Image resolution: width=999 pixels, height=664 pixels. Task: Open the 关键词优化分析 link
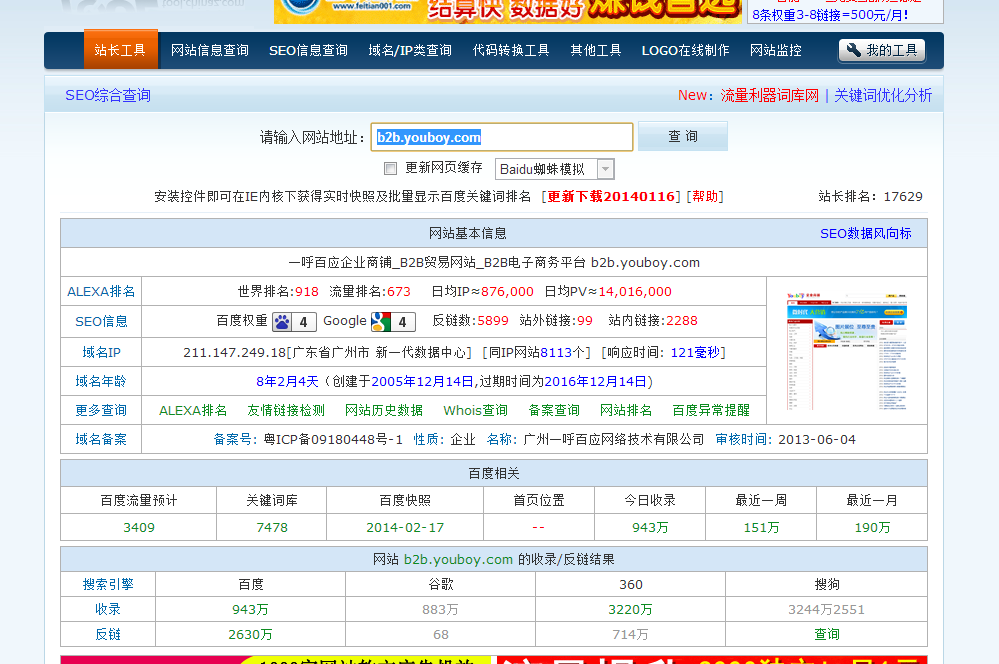(883, 95)
